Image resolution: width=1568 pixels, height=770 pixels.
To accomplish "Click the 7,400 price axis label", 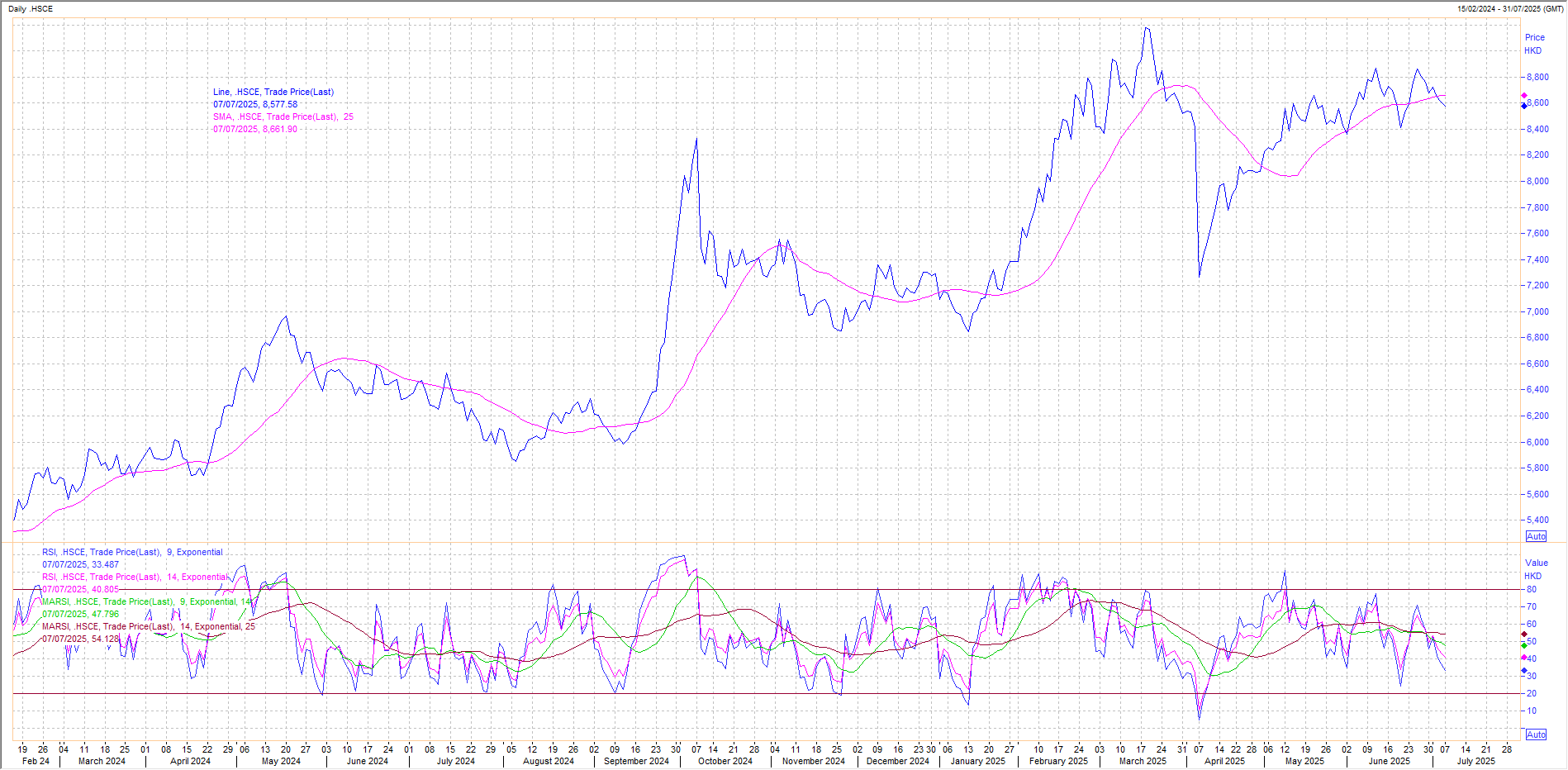I will pos(1537,259).
